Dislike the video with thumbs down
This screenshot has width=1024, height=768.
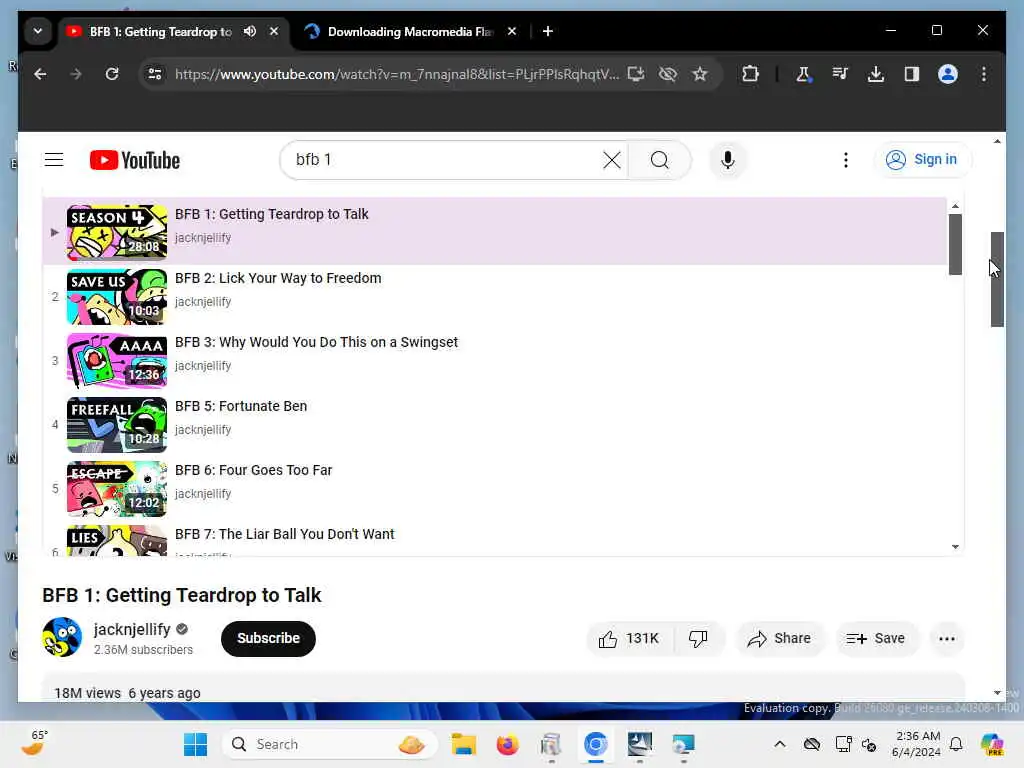click(698, 639)
